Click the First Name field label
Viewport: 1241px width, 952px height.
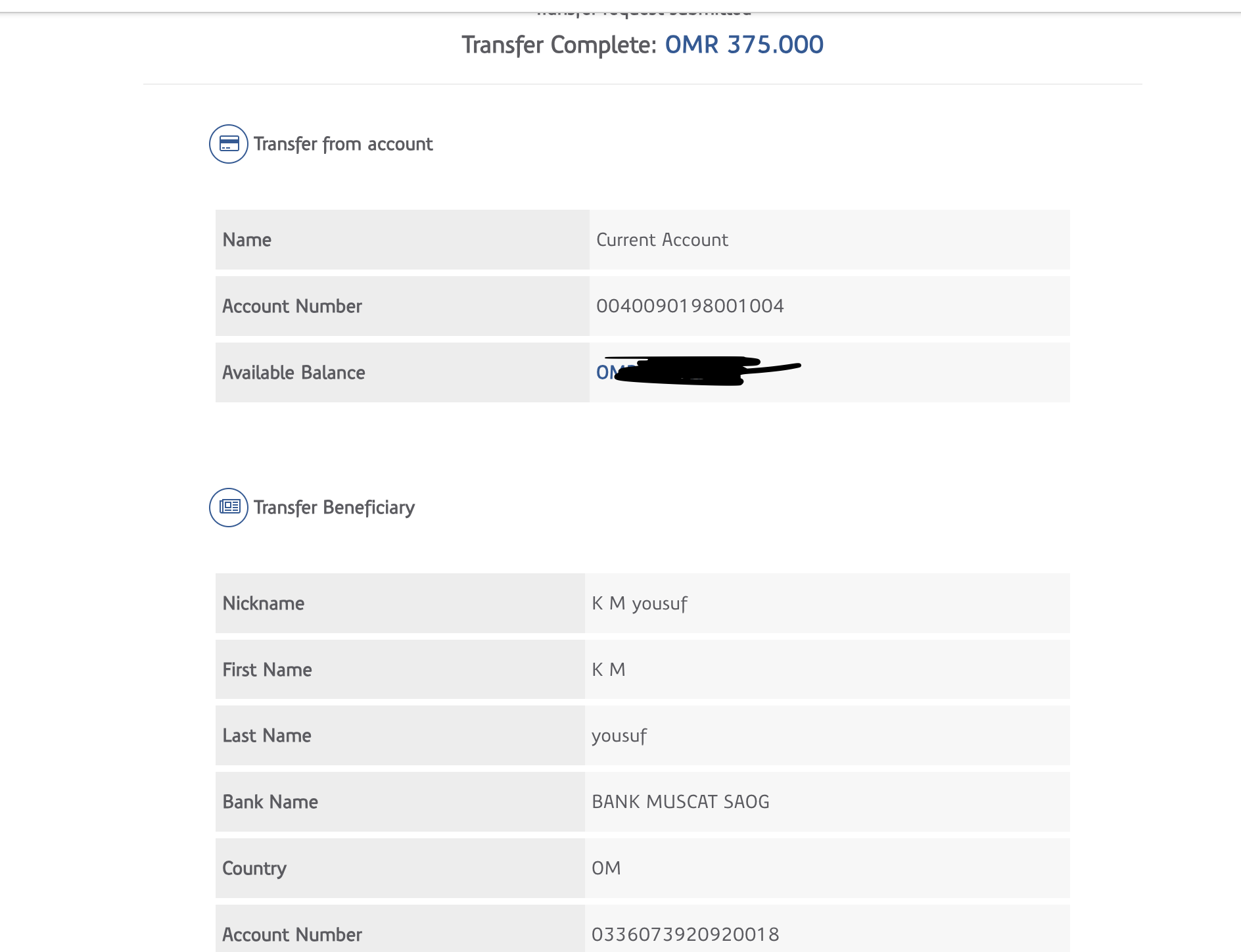coord(267,670)
